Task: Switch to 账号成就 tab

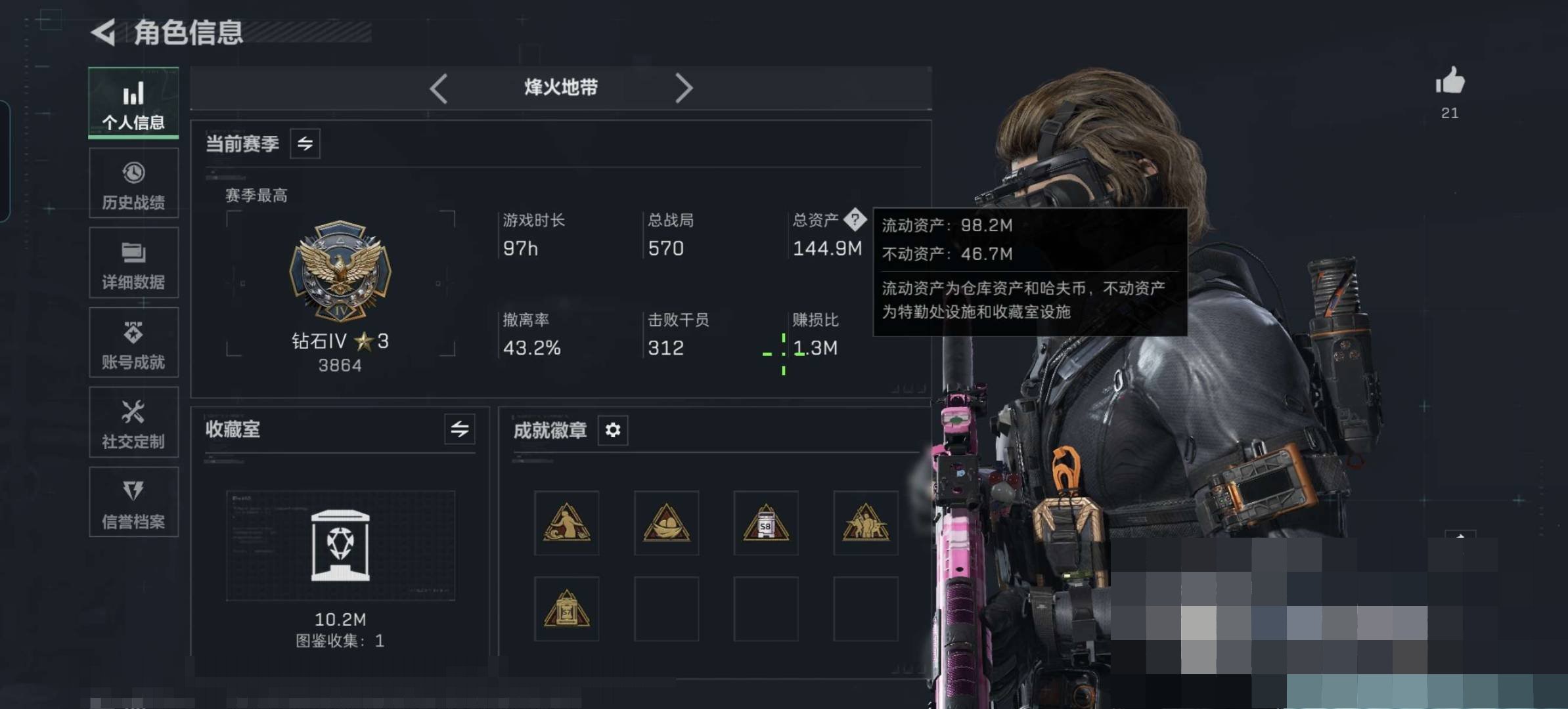Action: (133, 343)
